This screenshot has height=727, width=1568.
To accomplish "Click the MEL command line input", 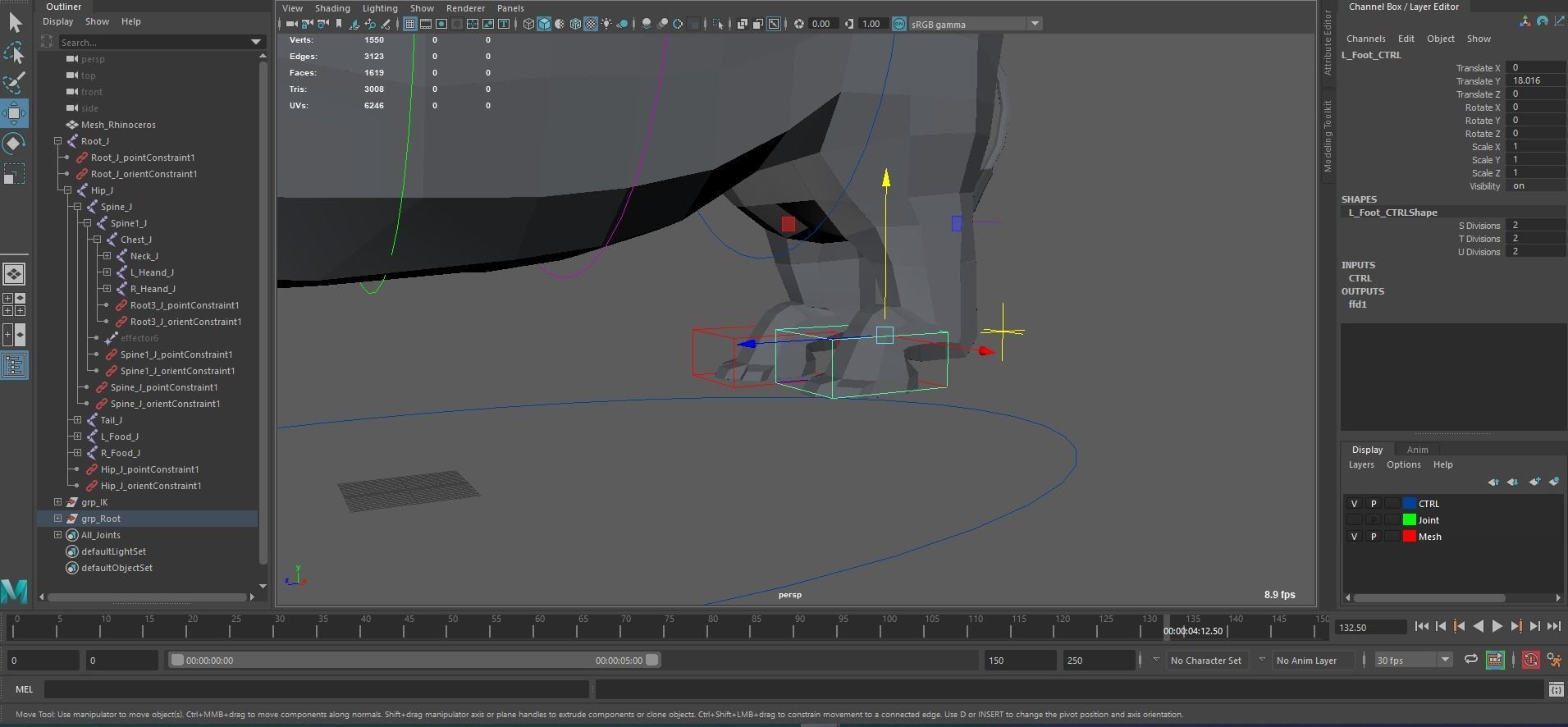I will pyautogui.click(x=317, y=689).
